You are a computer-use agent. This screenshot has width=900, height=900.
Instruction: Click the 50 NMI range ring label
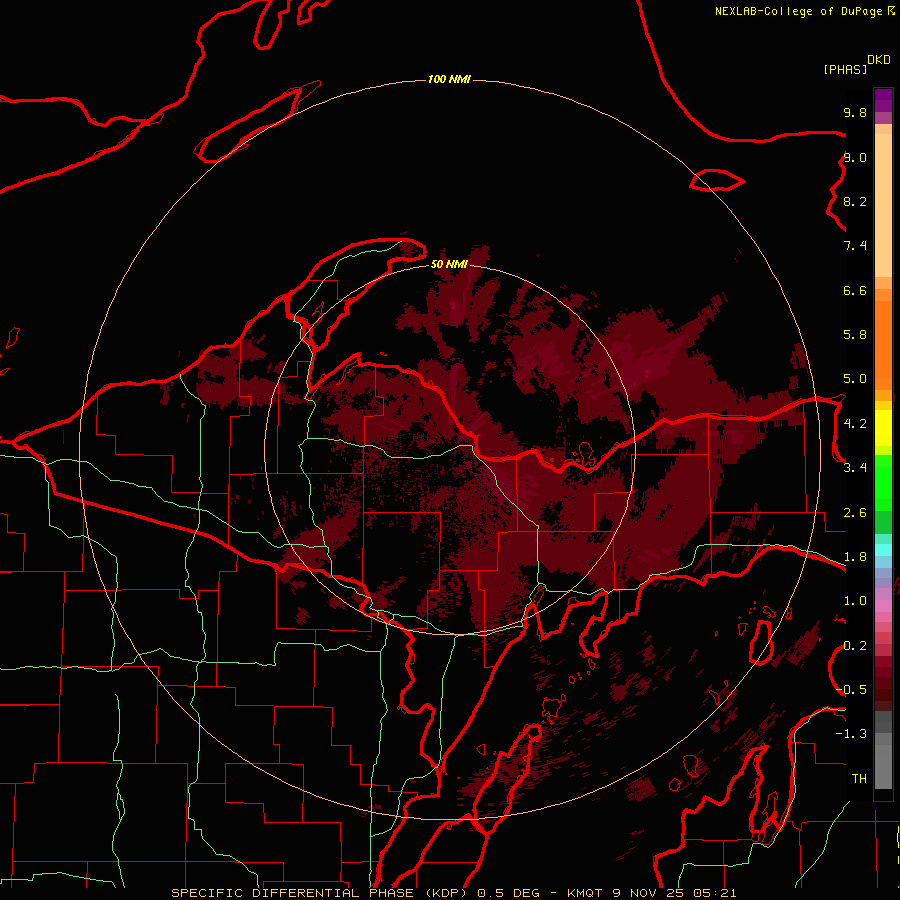[x=449, y=264]
